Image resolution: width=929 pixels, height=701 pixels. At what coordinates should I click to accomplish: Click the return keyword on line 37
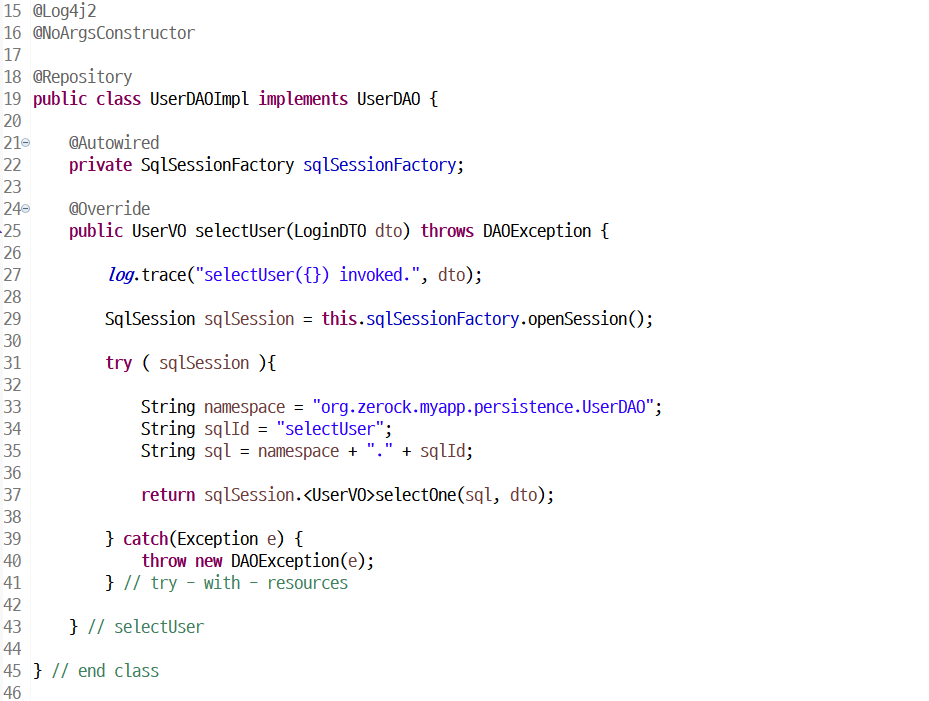168,495
